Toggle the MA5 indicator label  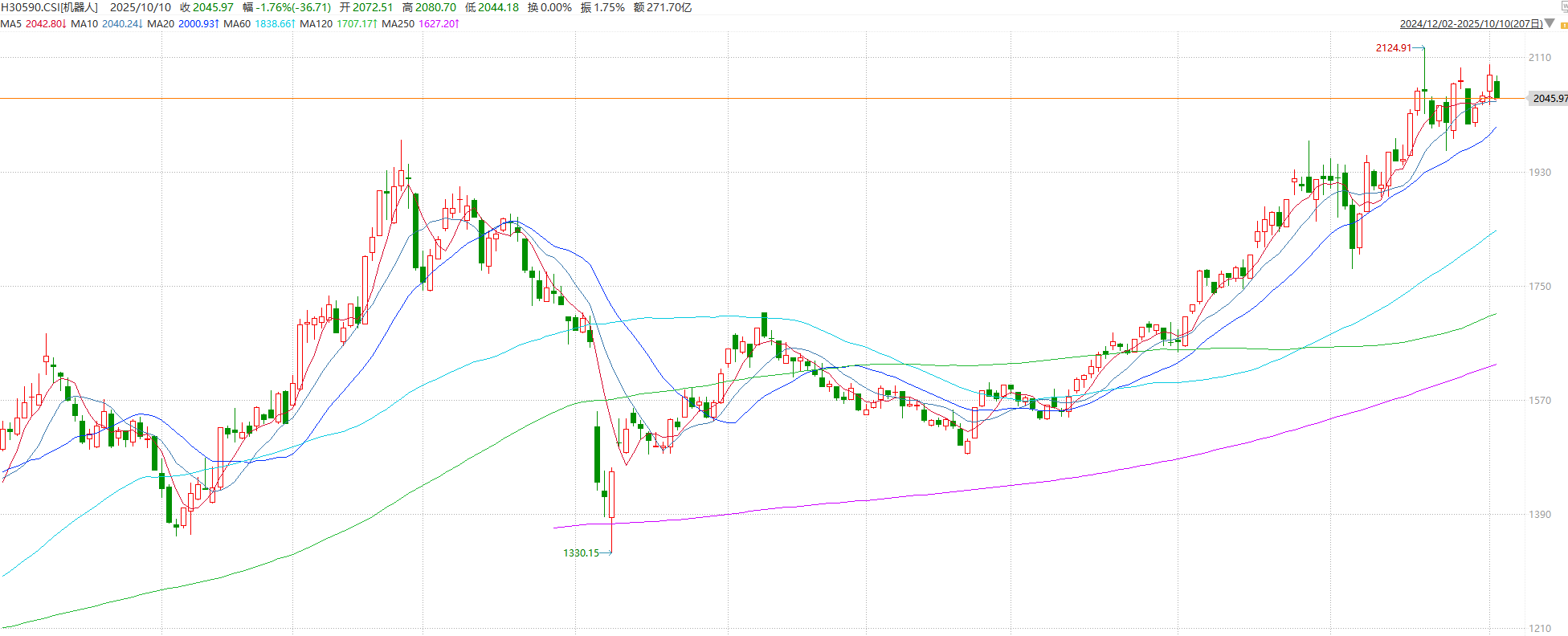point(11,24)
